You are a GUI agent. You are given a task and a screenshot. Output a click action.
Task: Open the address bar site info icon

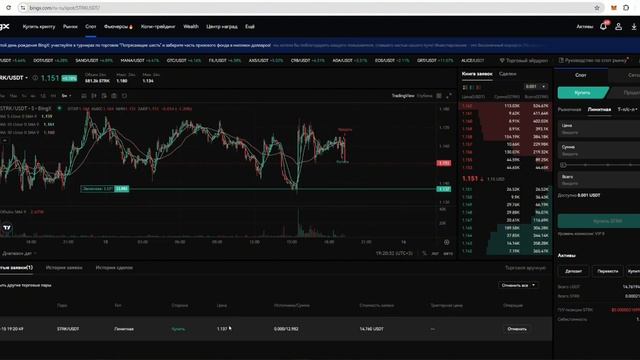(23, 8)
